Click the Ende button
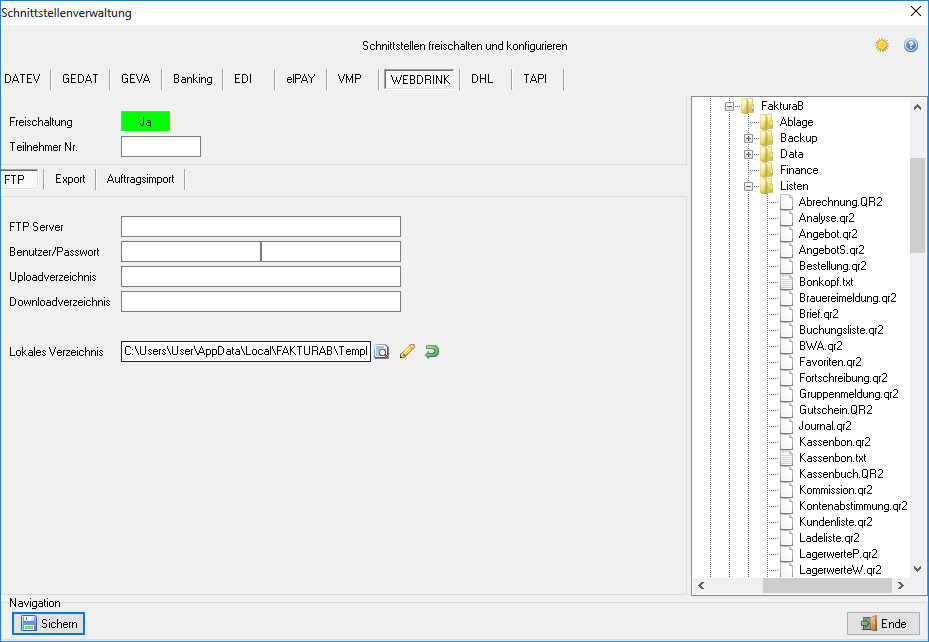 pyautogui.click(x=883, y=624)
